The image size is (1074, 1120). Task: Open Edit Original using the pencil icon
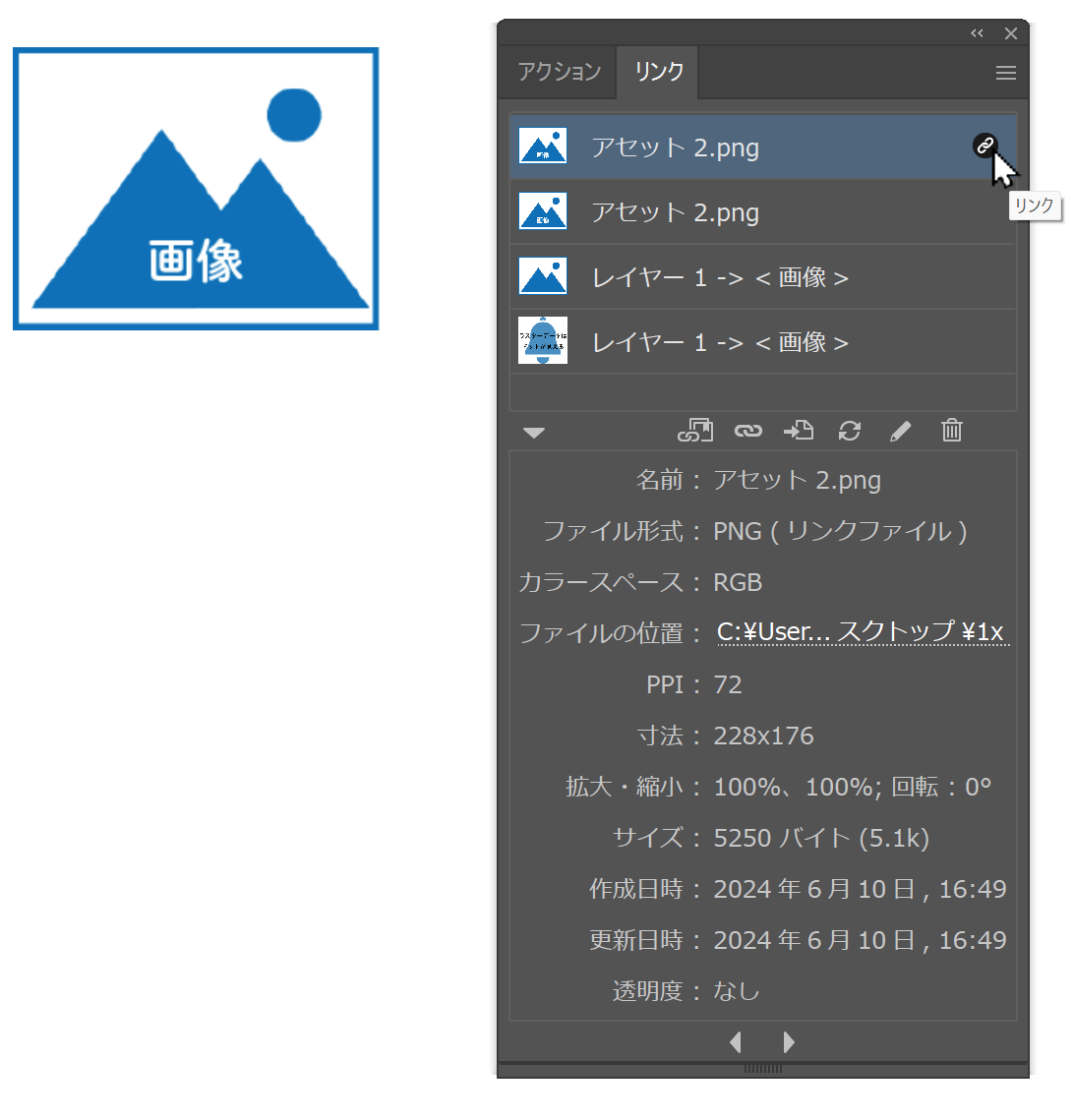click(900, 431)
